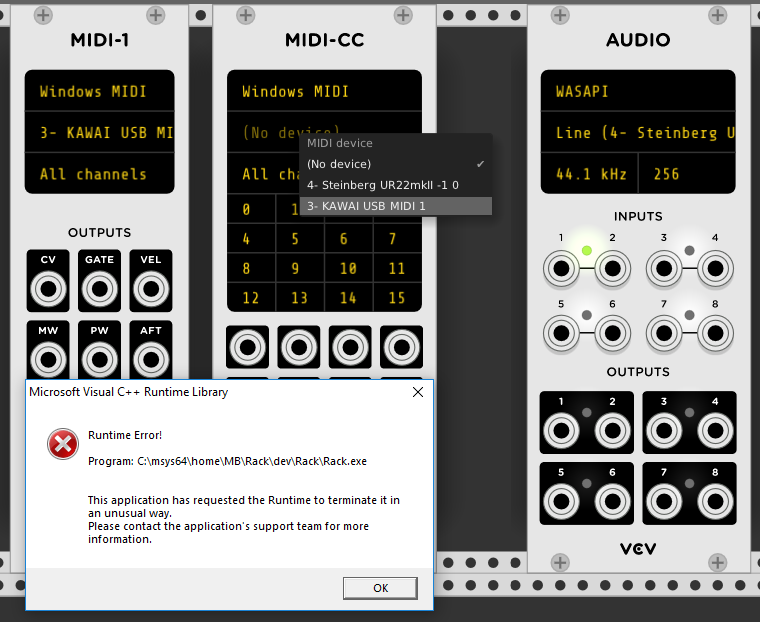Click the MIDI-CC module title
Viewport: 760px width, 622px height.
click(324, 40)
